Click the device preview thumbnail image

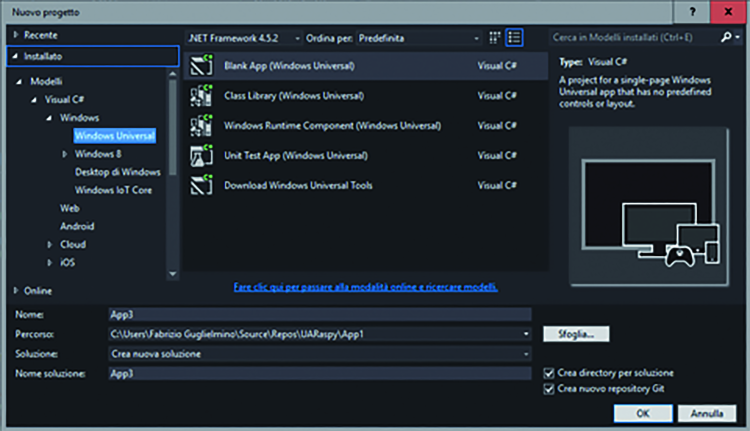(649, 207)
